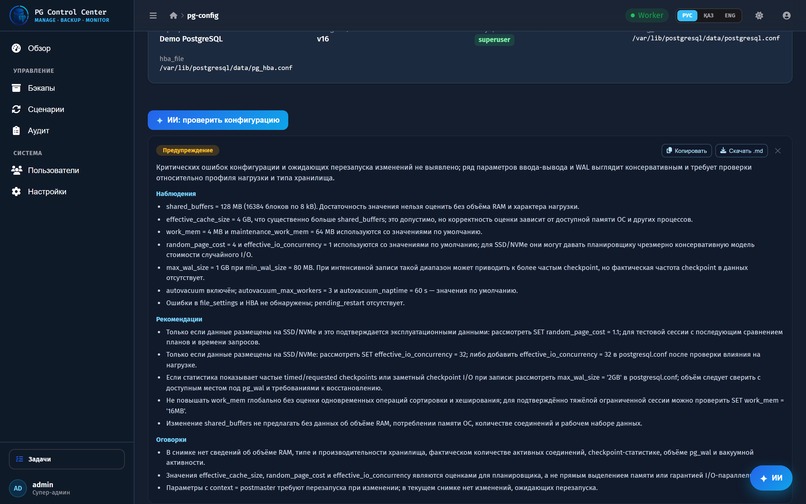
Task: Click the pg_hba.conf file path
Action: (226, 68)
